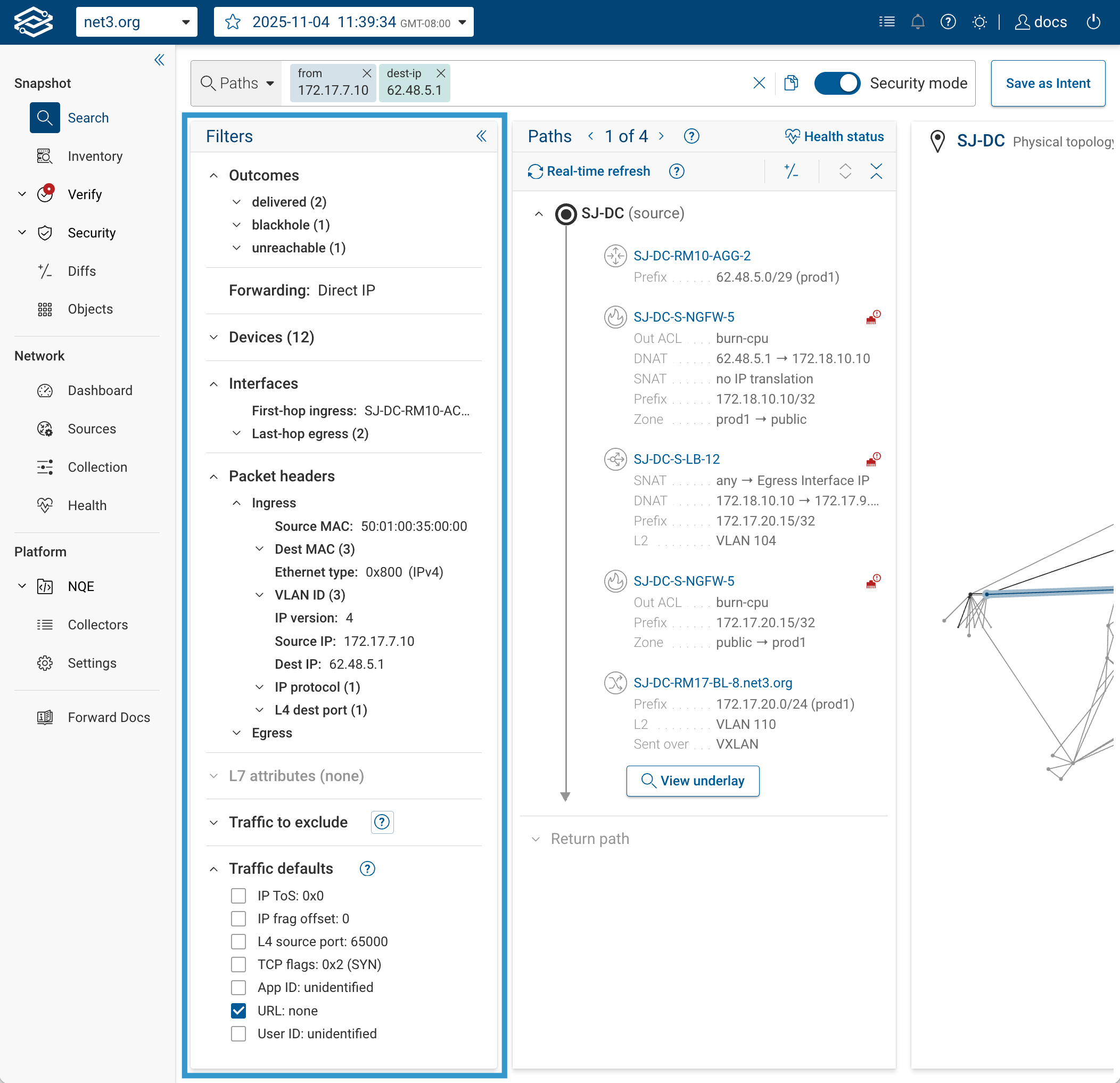
Task: Click the logout power icon
Action: tap(1093, 22)
